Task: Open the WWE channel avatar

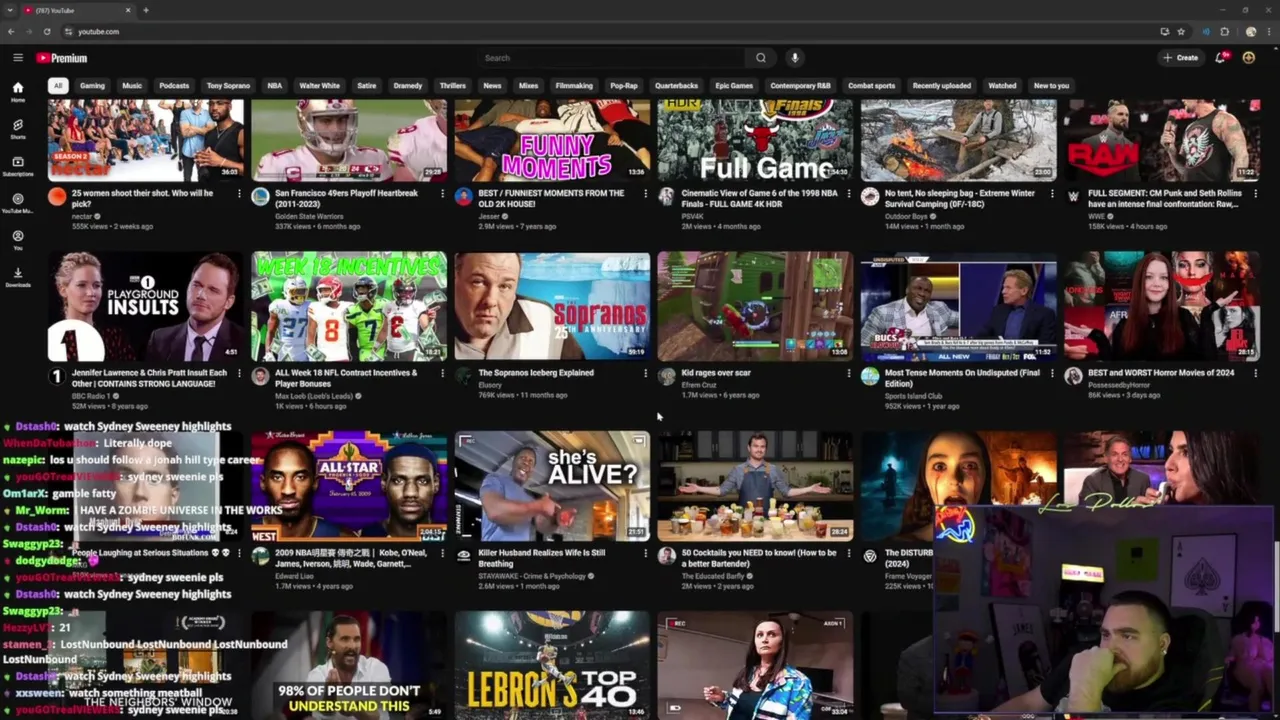Action: 1073,197
